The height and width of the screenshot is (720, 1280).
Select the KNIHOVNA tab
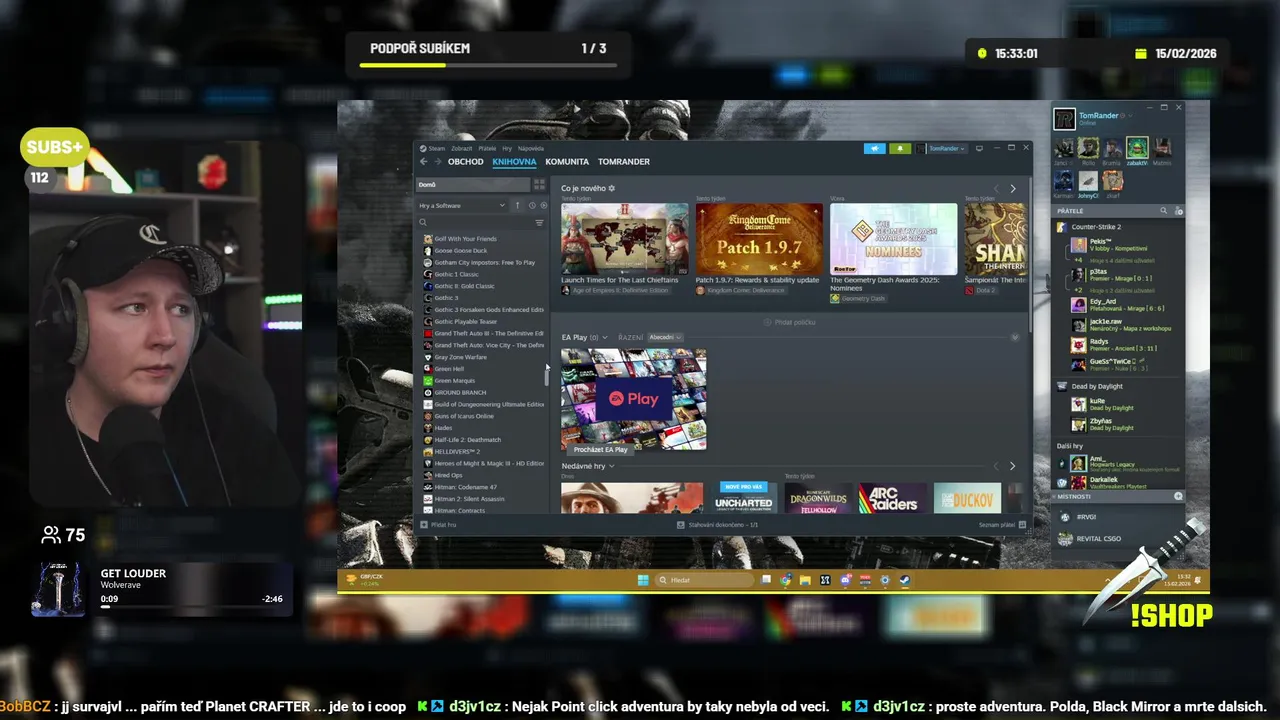tap(514, 161)
